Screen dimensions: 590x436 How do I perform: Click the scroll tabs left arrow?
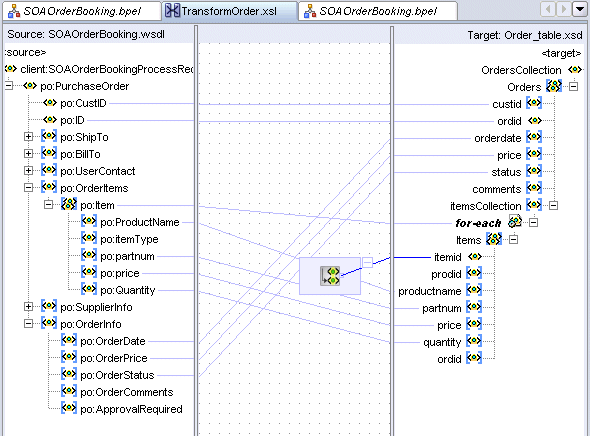548,9
